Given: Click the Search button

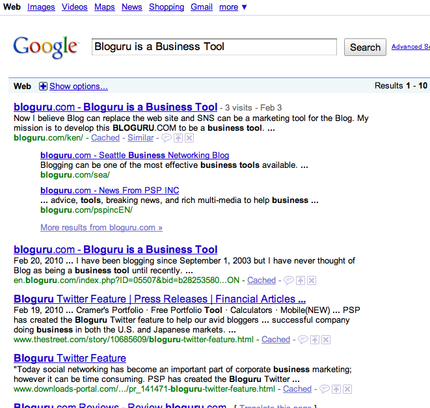Looking at the screenshot, I should [365, 47].
